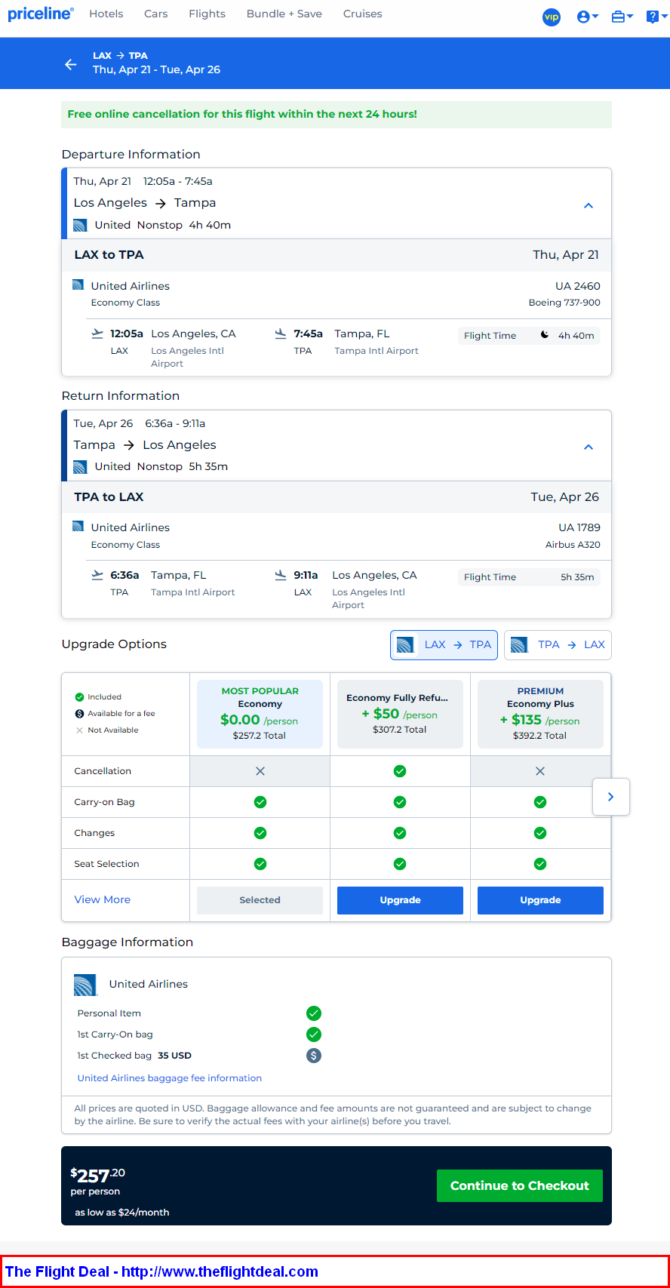Open the Bundle + Save menu item

284,14
